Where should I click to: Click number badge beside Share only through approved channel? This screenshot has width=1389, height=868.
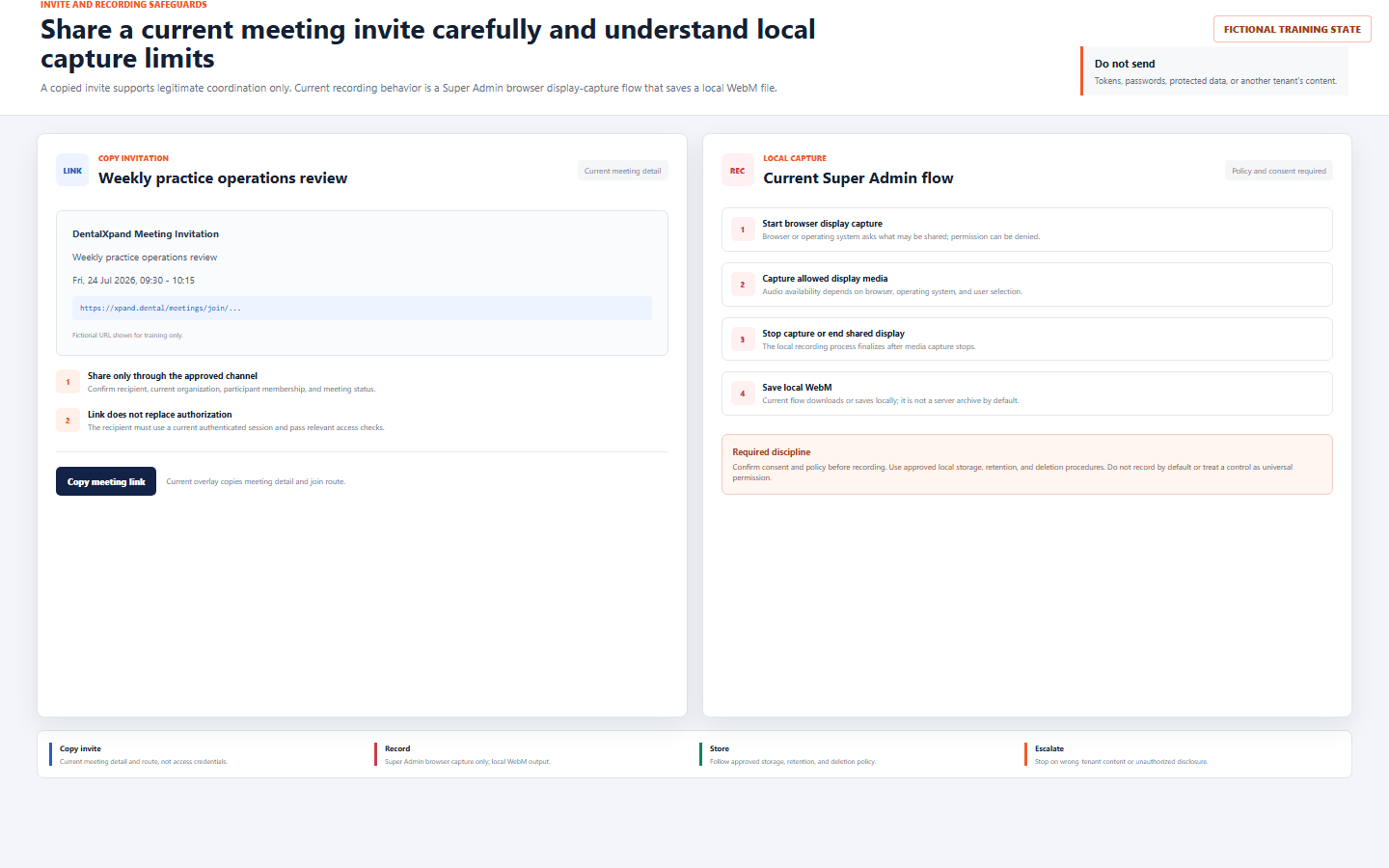68,382
